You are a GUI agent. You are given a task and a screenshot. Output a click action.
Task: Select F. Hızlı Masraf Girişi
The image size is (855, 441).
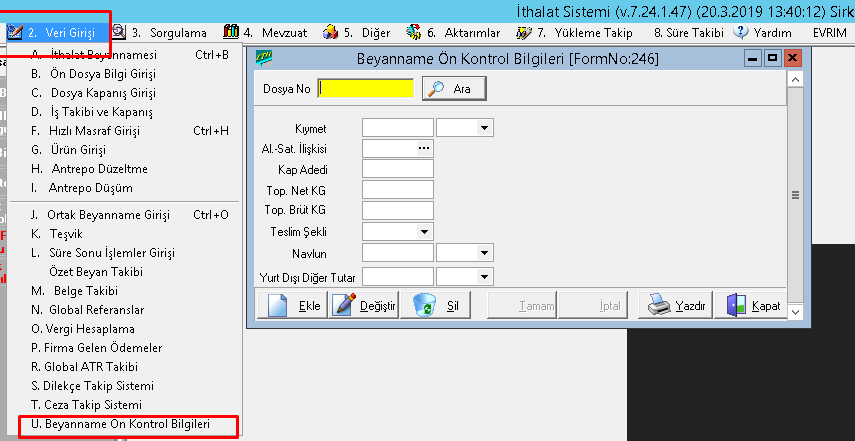(x=125, y=131)
